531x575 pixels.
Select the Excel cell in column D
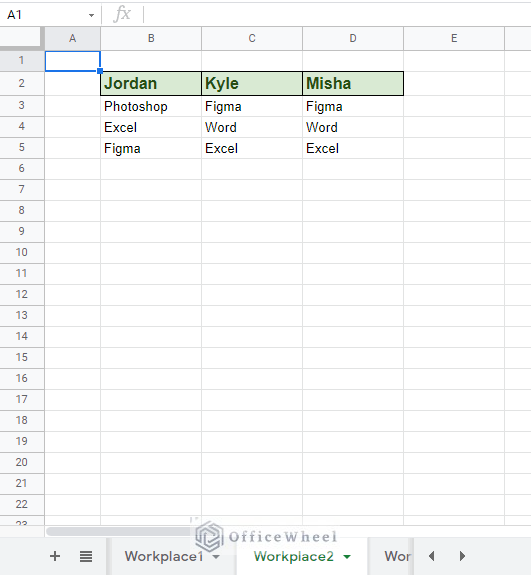pos(353,148)
